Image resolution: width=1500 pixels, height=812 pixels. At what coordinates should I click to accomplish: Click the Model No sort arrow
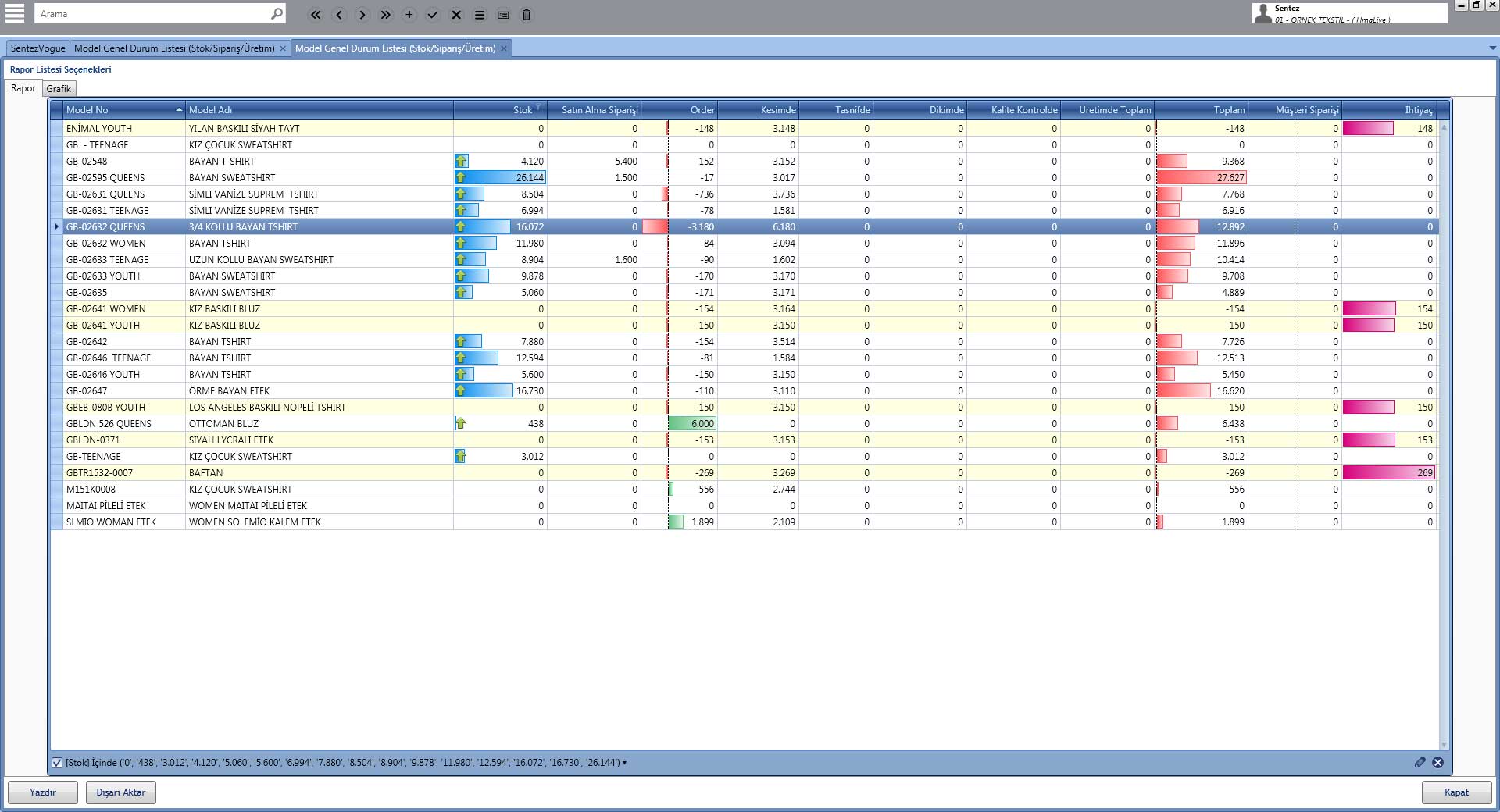(x=179, y=110)
